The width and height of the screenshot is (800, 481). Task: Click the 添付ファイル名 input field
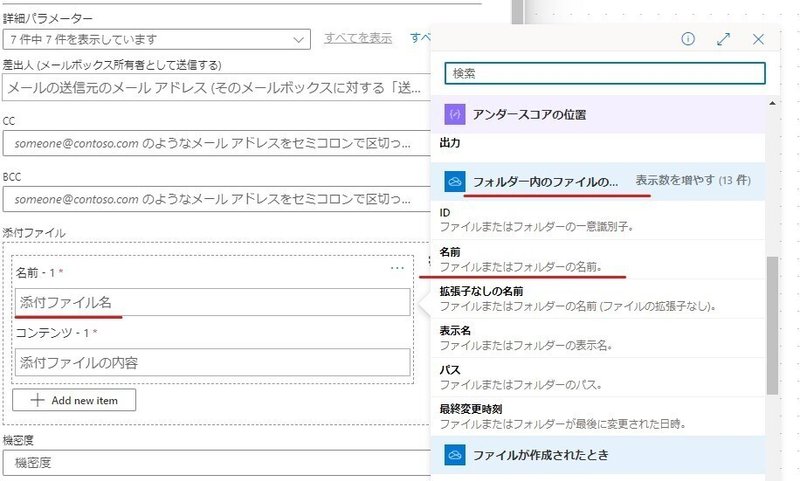click(212, 302)
